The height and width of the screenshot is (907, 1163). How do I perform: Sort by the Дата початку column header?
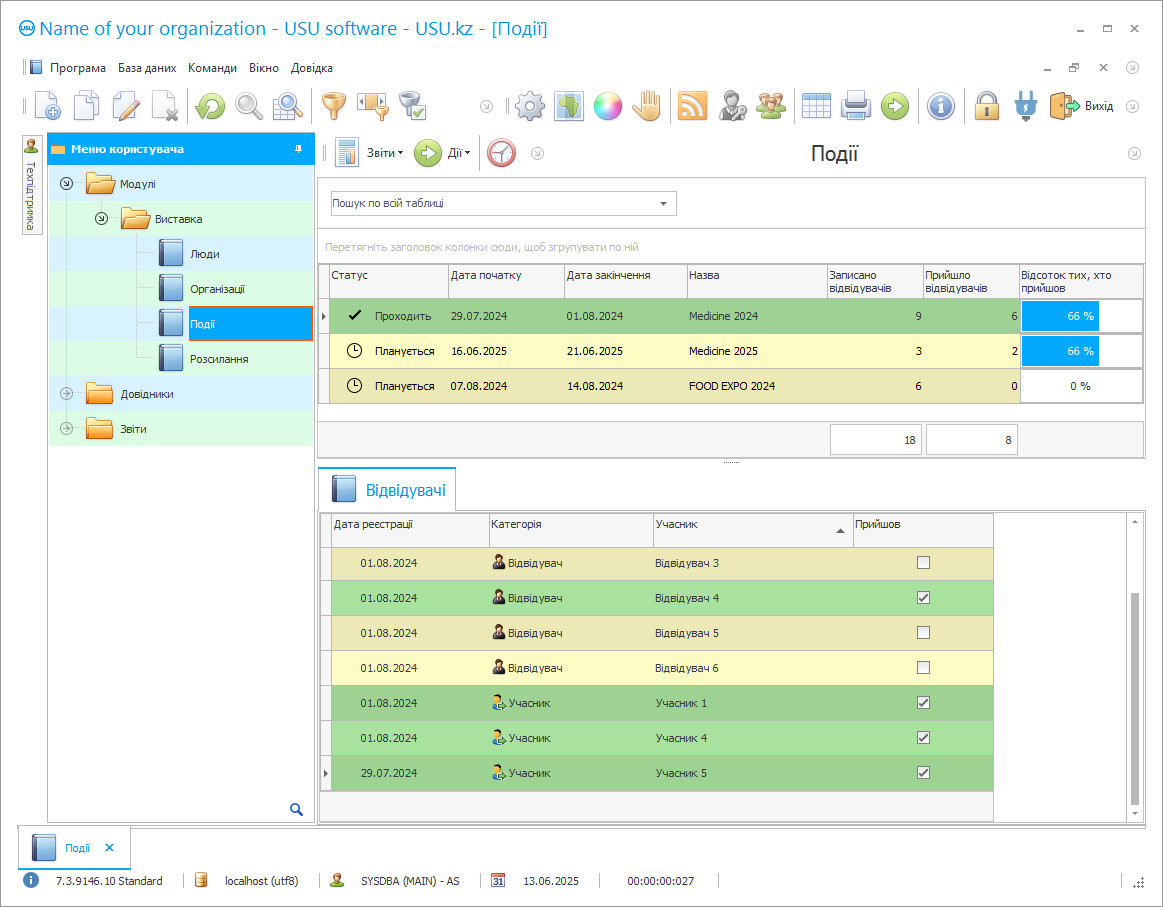click(x=507, y=281)
